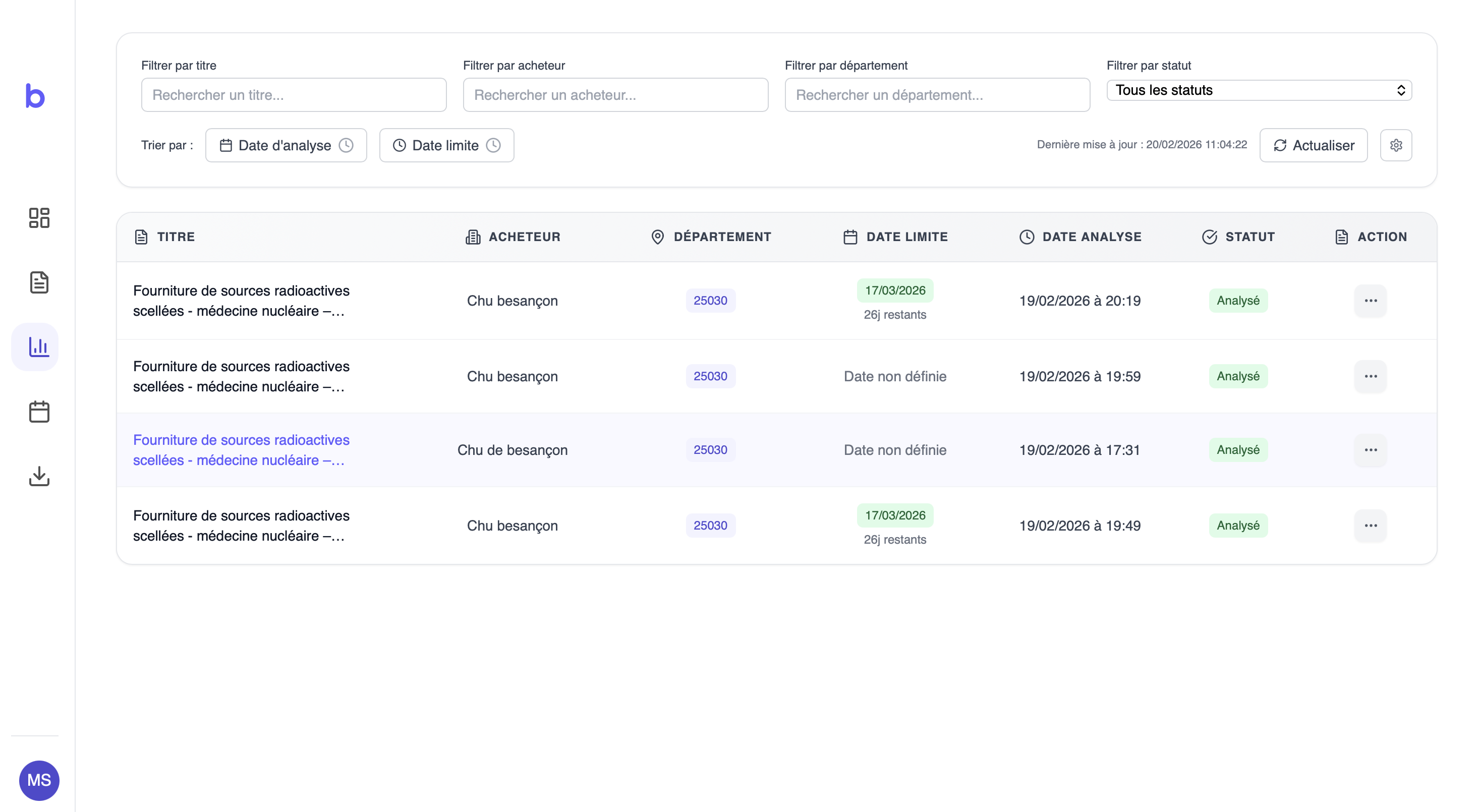The width and height of the screenshot is (1478, 812).
Task: Open the settings gear next to Actualiser
Action: point(1396,145)
